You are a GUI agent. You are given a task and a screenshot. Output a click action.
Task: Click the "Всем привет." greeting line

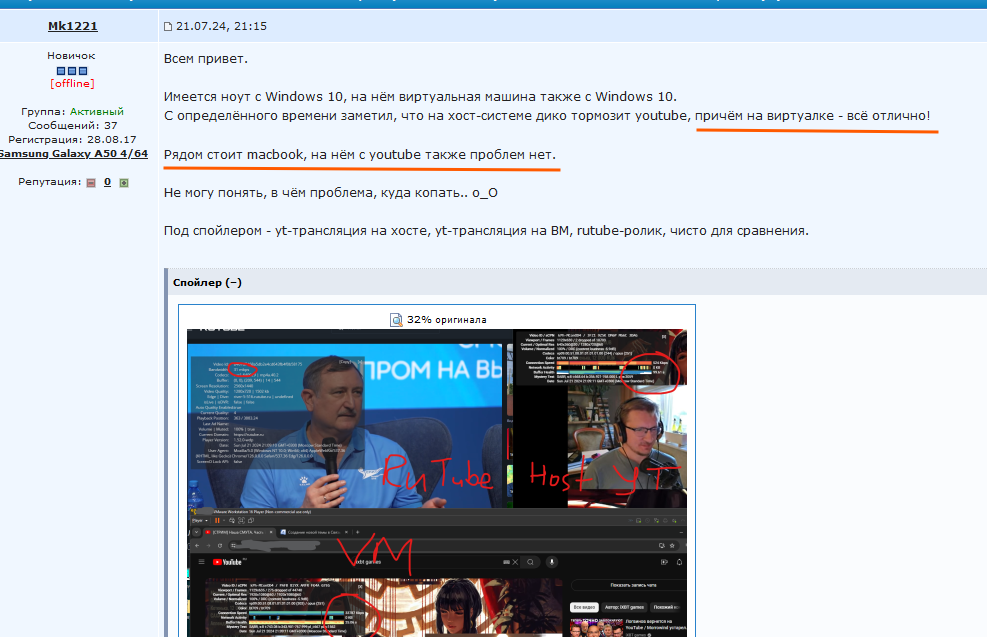point(206,59)
